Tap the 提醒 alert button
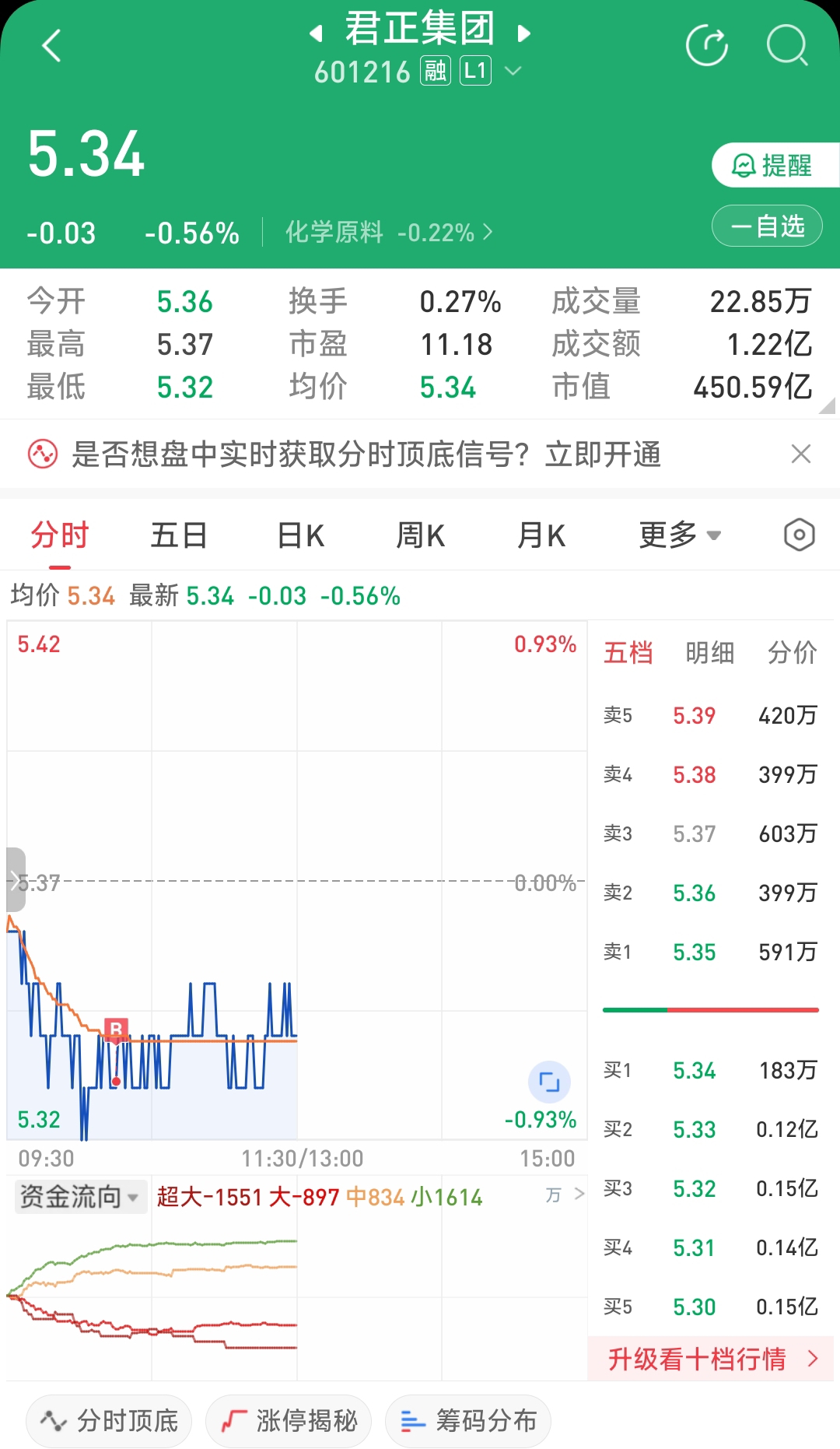 775,165
